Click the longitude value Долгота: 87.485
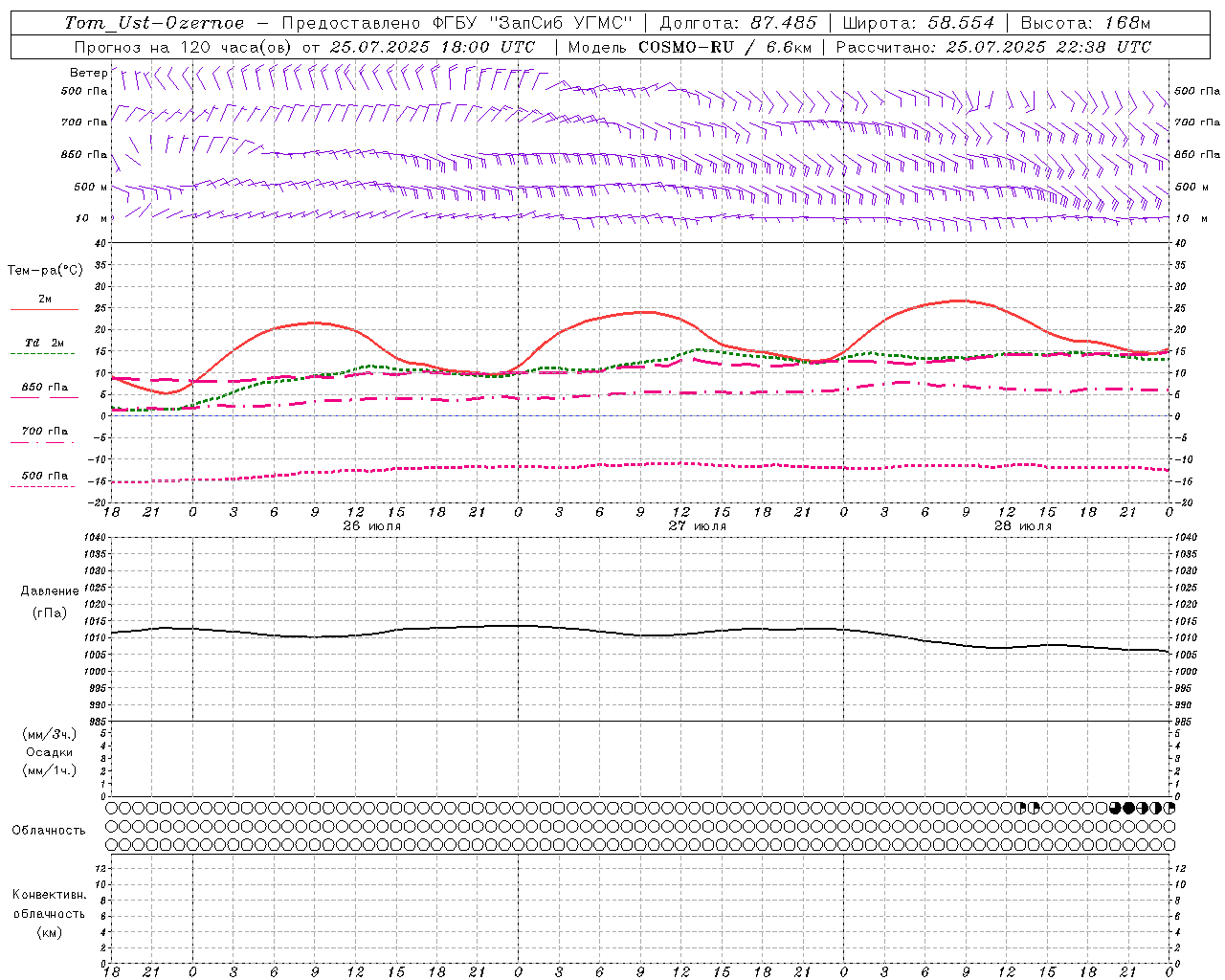 click(739, 23)
